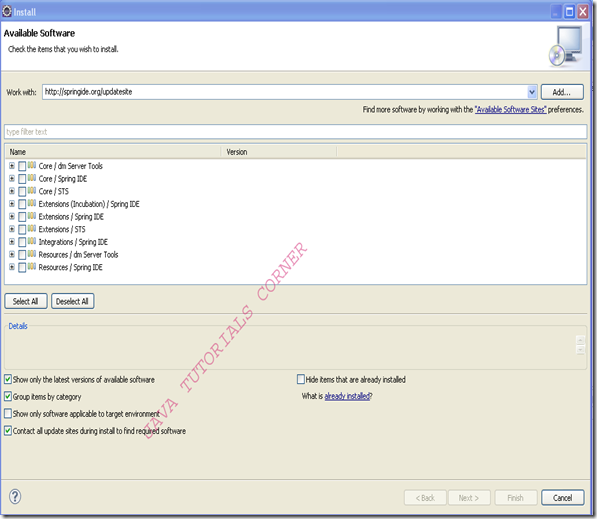Check the Core / Spring IDE checkbox

22,179
